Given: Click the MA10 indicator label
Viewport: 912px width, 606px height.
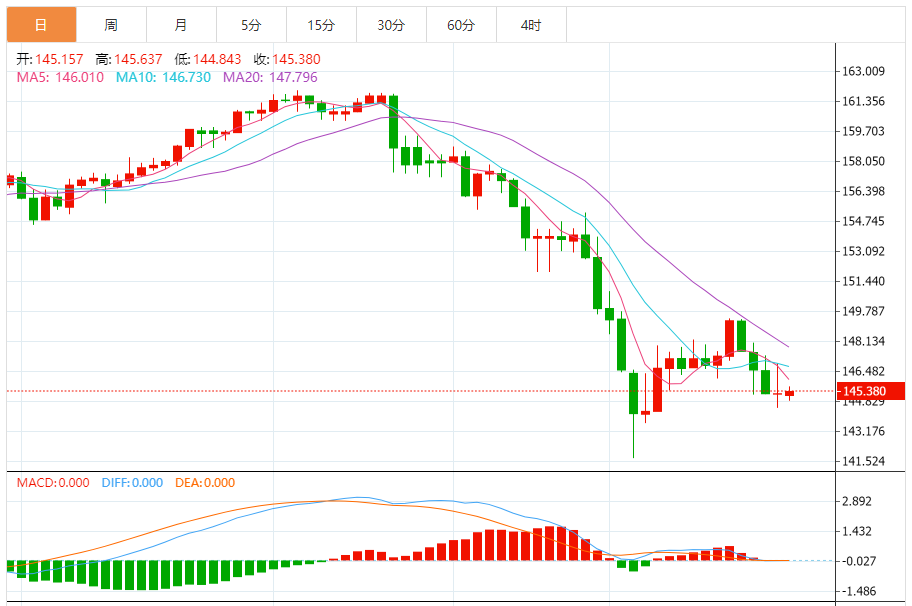Looking at the screenshot, I should point(163,77).
